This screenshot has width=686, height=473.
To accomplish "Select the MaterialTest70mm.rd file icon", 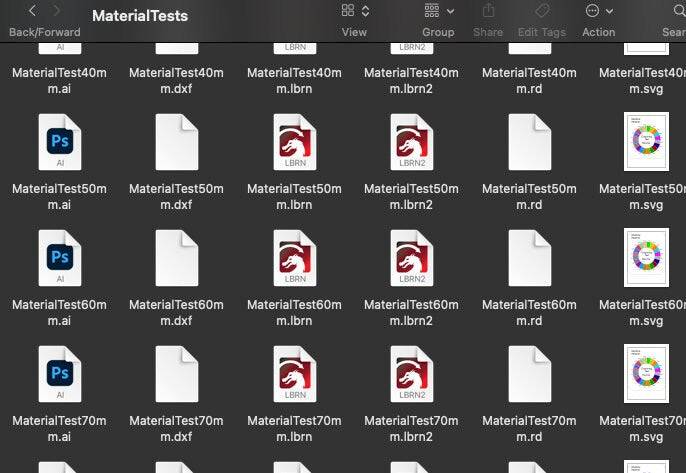I will pos(529,374).
